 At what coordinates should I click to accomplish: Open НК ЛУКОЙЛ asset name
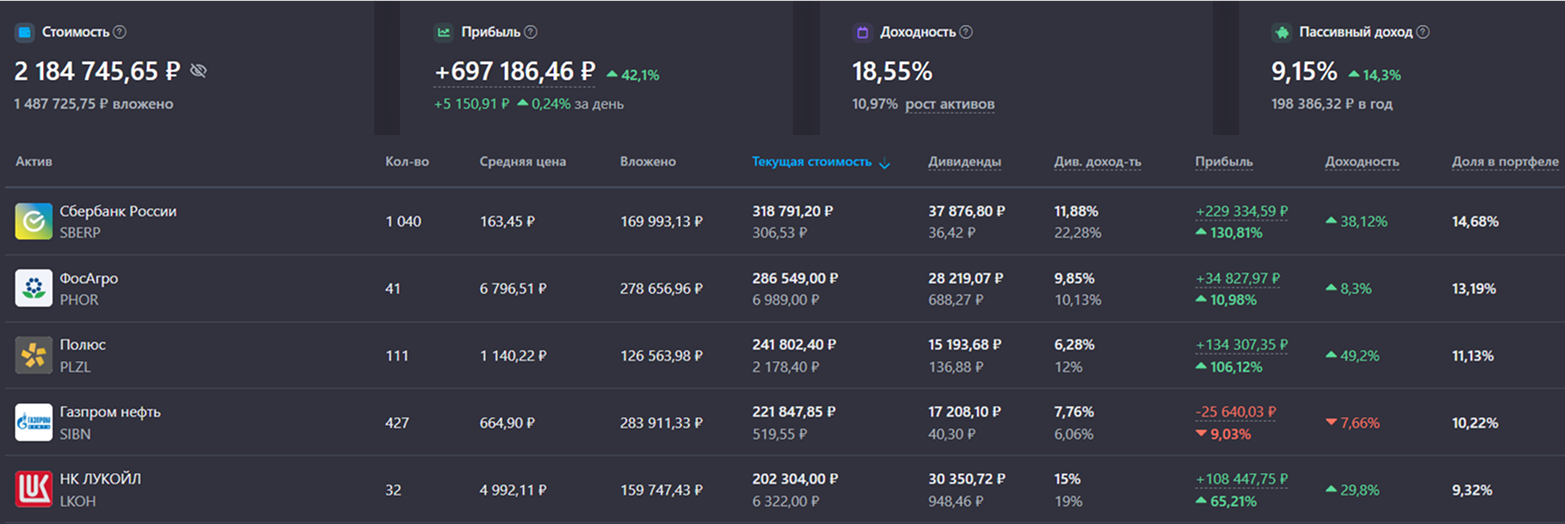pos(100,479)
